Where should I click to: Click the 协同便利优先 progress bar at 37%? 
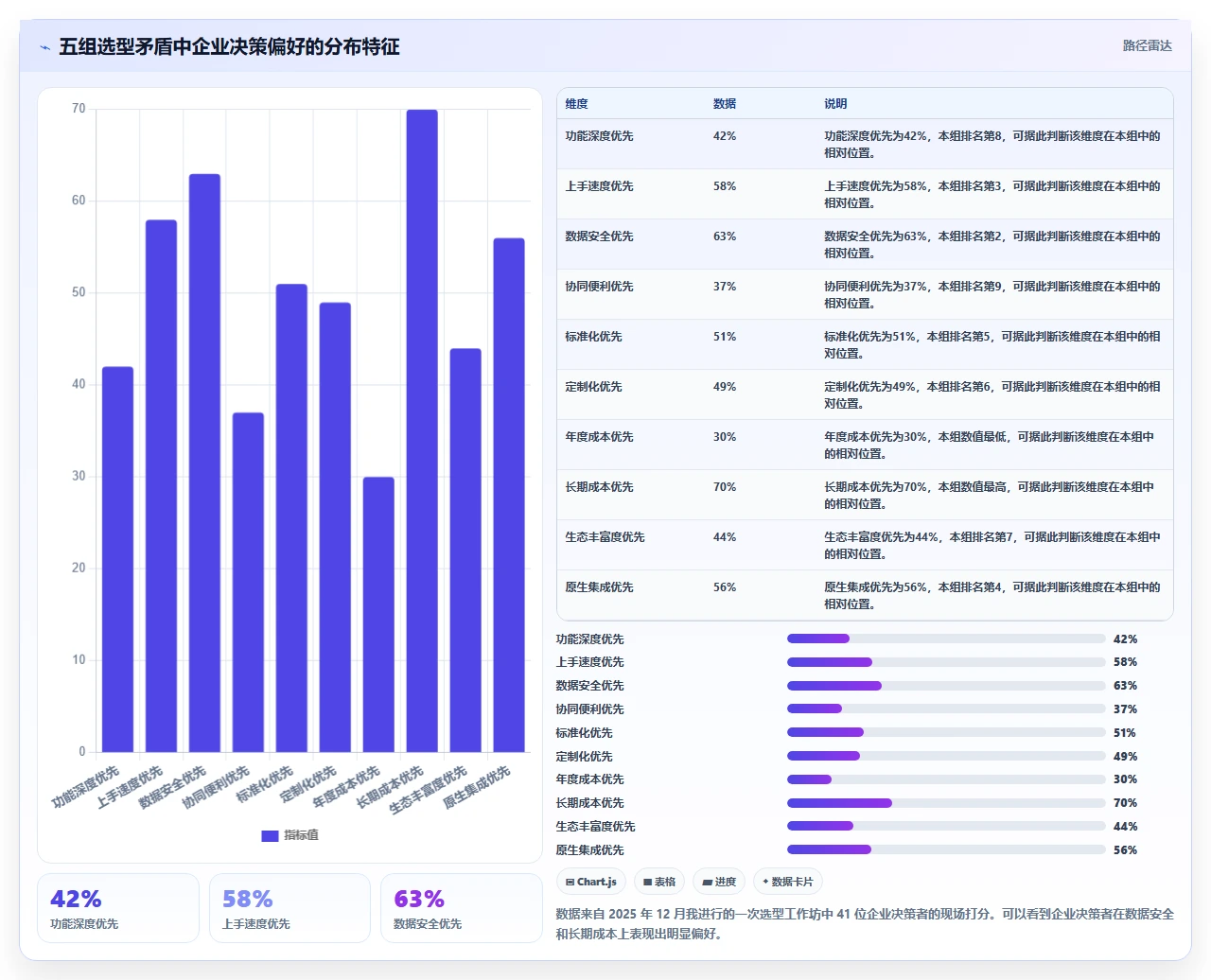point(946,709)
